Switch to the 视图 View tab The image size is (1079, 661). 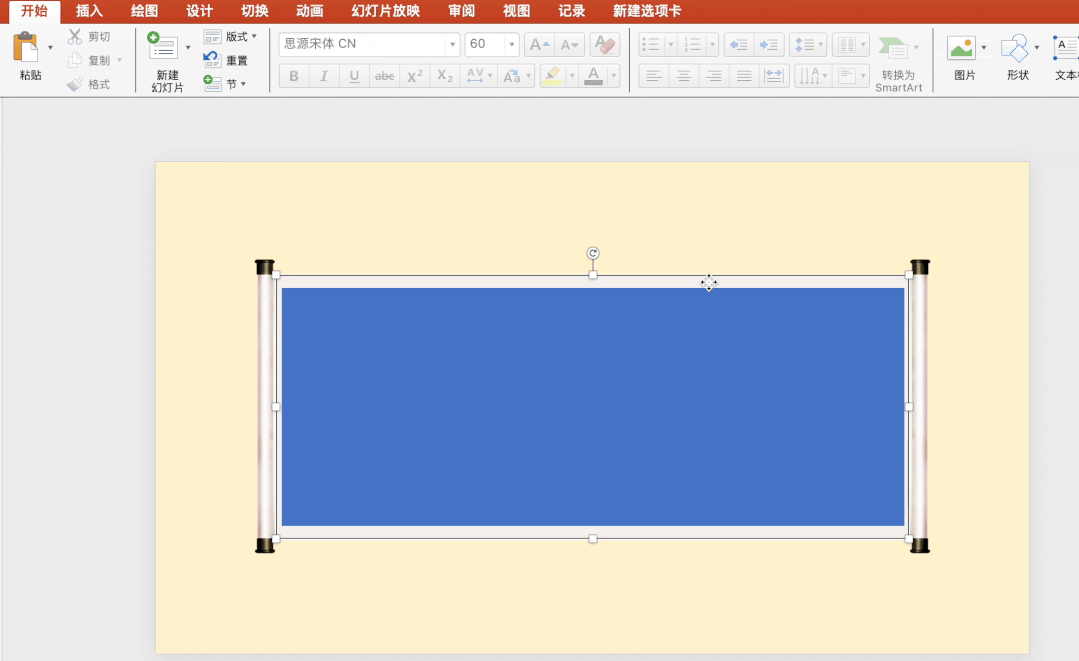(x=516, y=11)
